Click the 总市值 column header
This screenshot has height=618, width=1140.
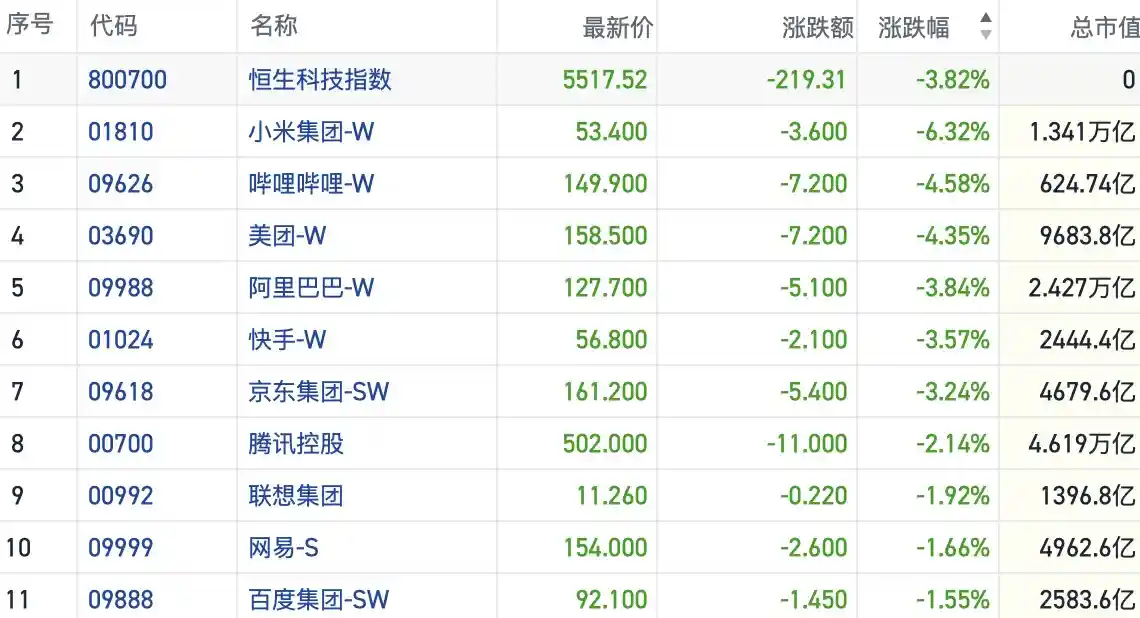[x=1105, y=28]
